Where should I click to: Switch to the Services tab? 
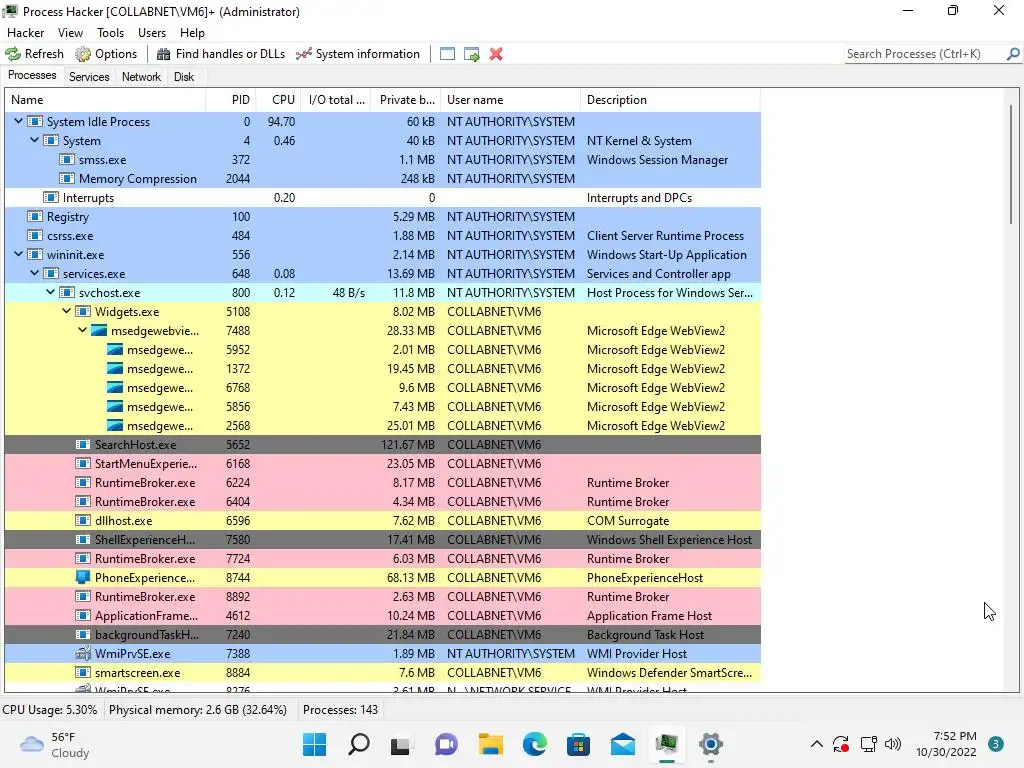pyautogui.click(x=89, y=77)
